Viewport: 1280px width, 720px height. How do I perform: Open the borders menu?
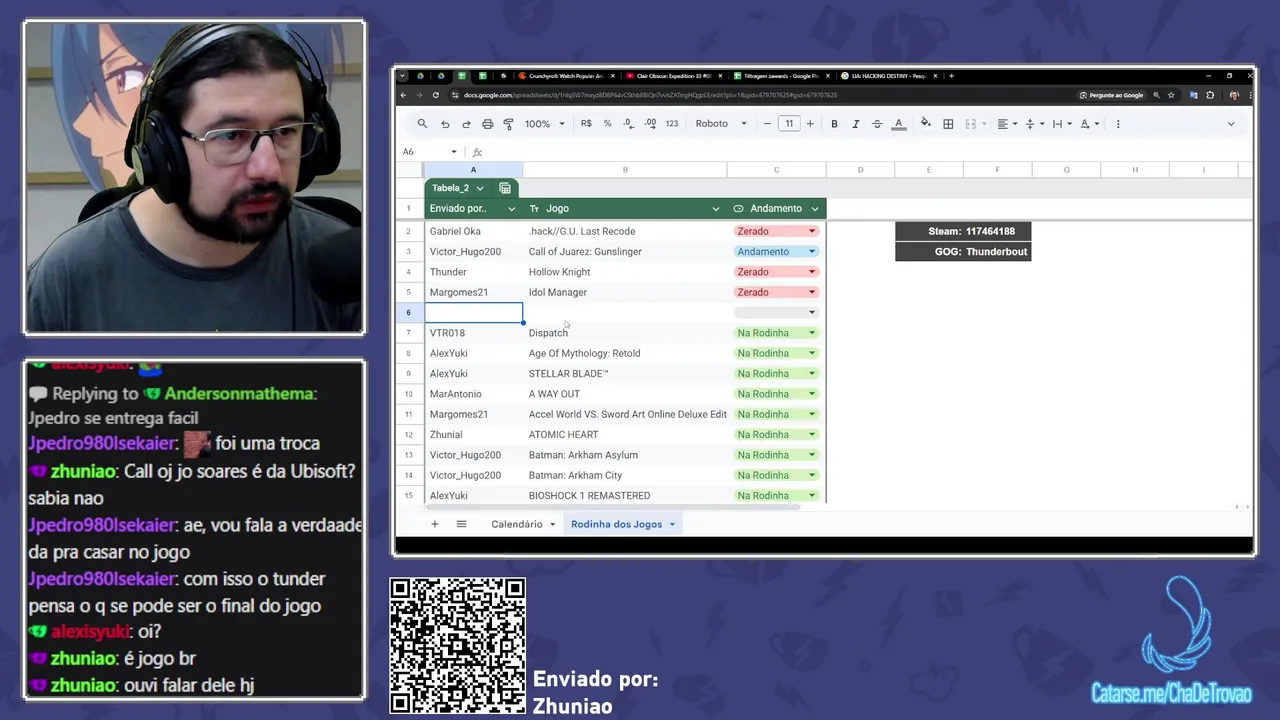click(948, 124)
